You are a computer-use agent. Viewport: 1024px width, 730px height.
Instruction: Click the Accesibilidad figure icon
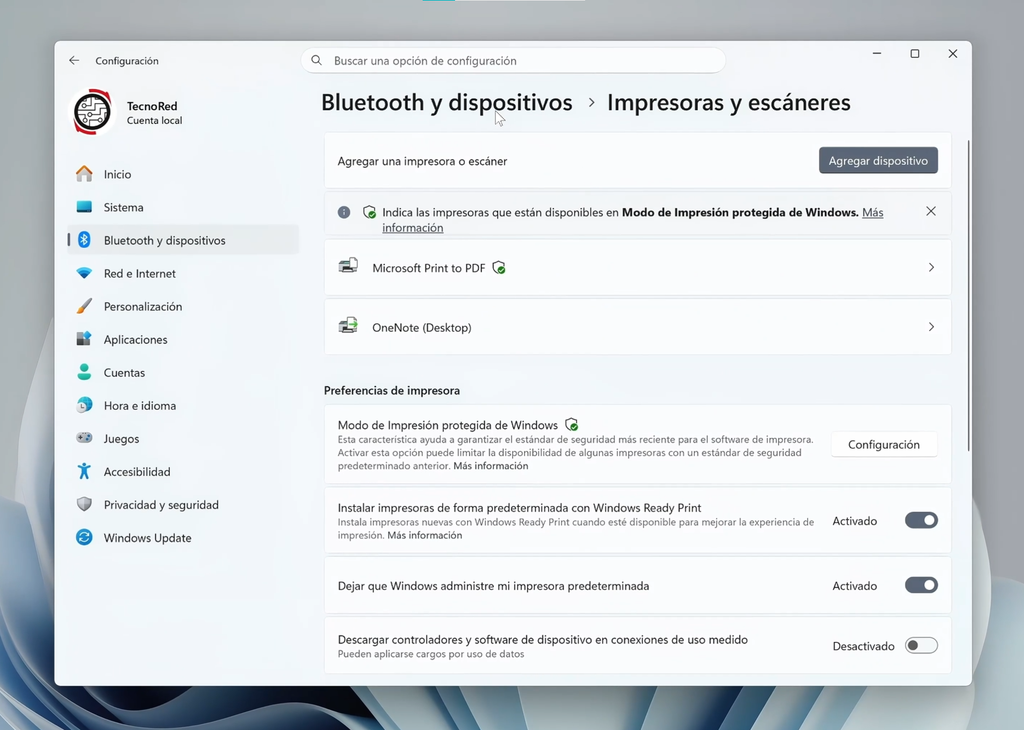tap(84, 471)
